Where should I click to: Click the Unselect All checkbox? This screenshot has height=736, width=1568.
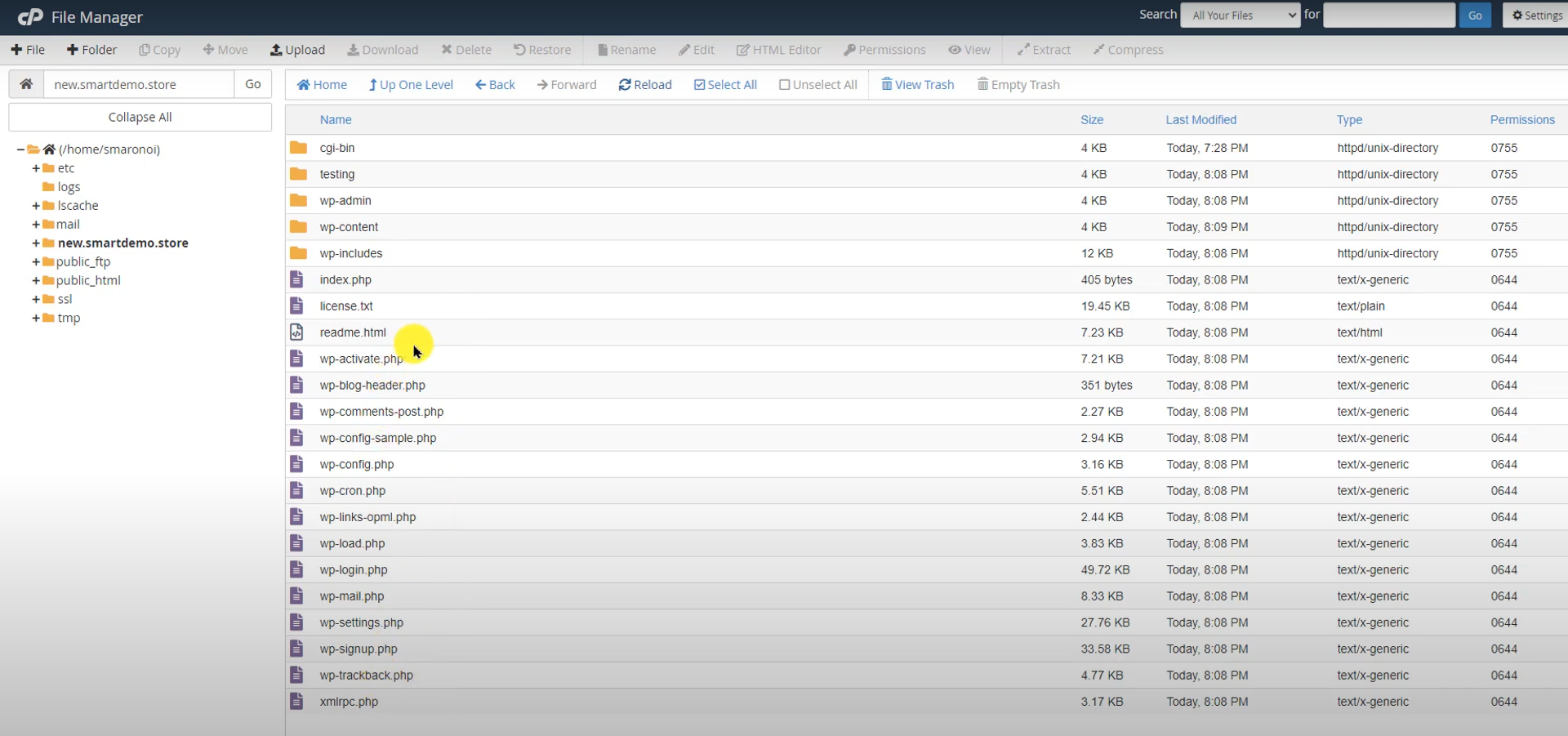click(x=785, y=84)
